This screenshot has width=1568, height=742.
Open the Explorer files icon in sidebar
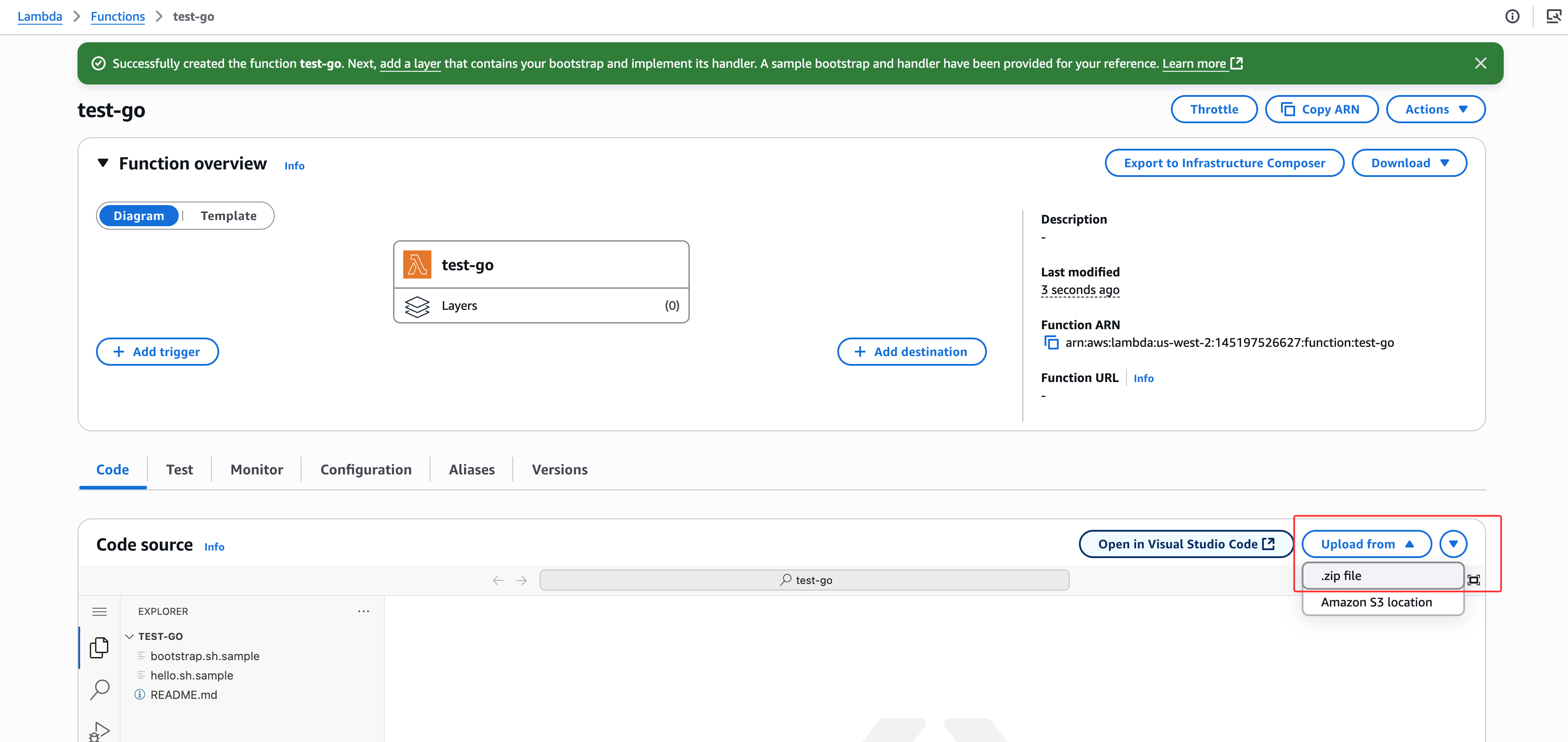[x=99, y=648]
